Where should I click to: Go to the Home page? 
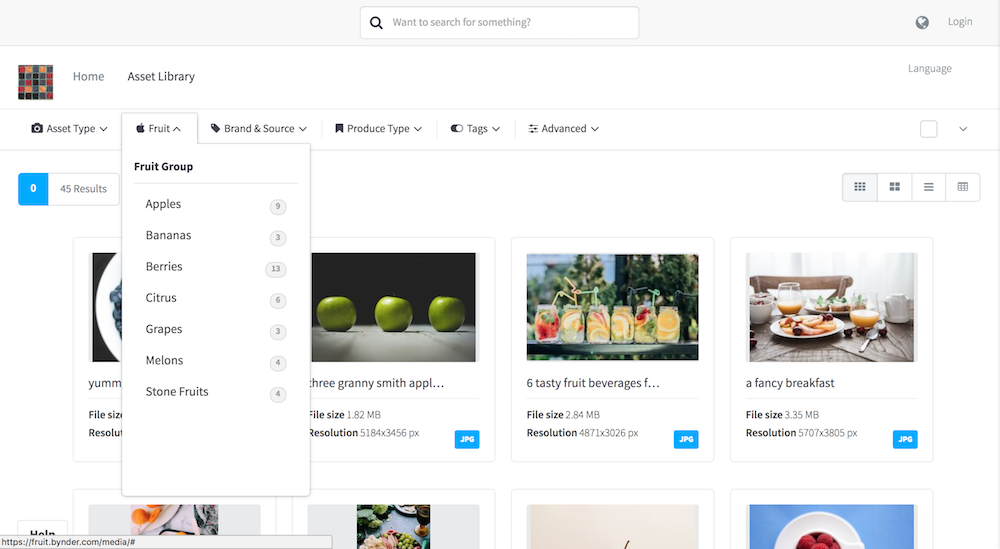coord(88,77)
